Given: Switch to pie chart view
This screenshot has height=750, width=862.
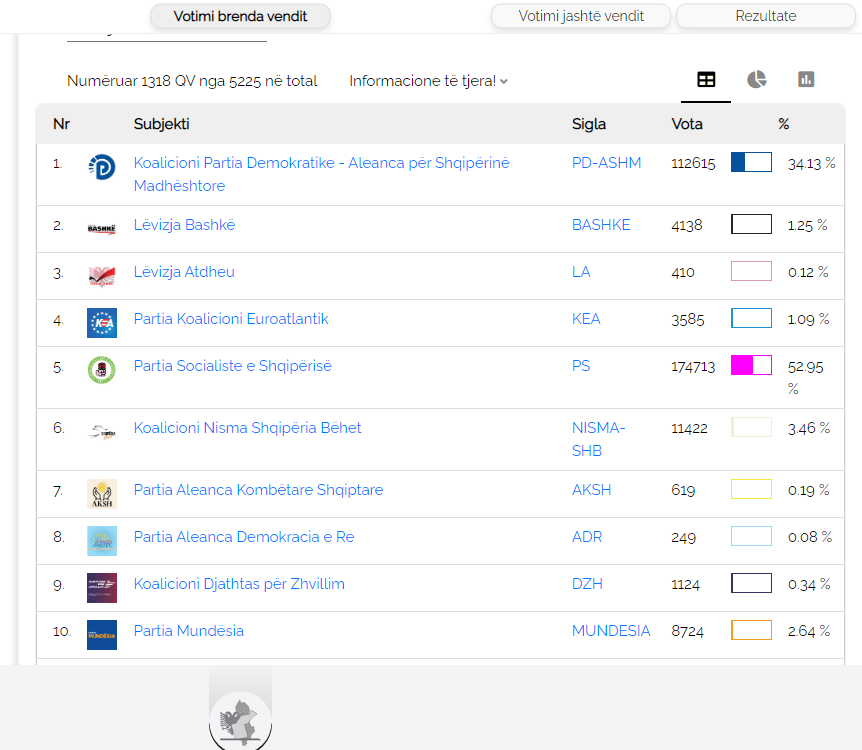Looking at the screenshot, I should click(x=756, y=80).
